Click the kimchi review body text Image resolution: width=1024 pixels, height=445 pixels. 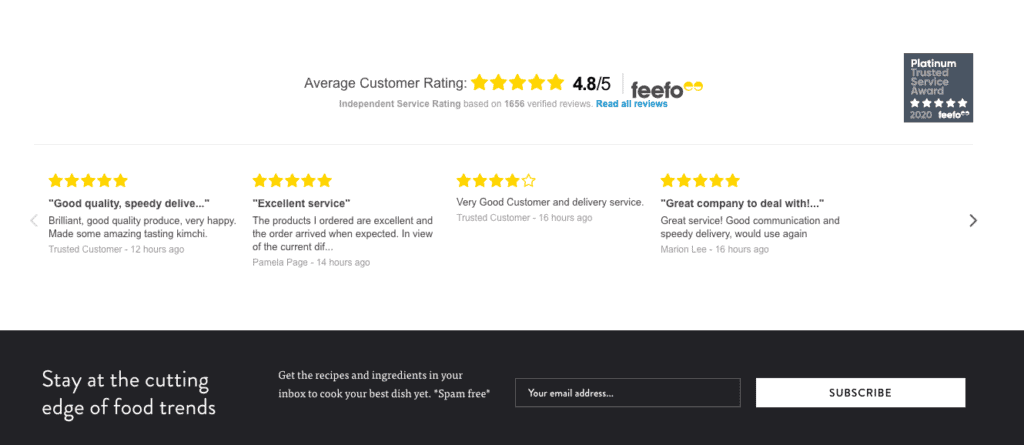click(x=142, y=227)
